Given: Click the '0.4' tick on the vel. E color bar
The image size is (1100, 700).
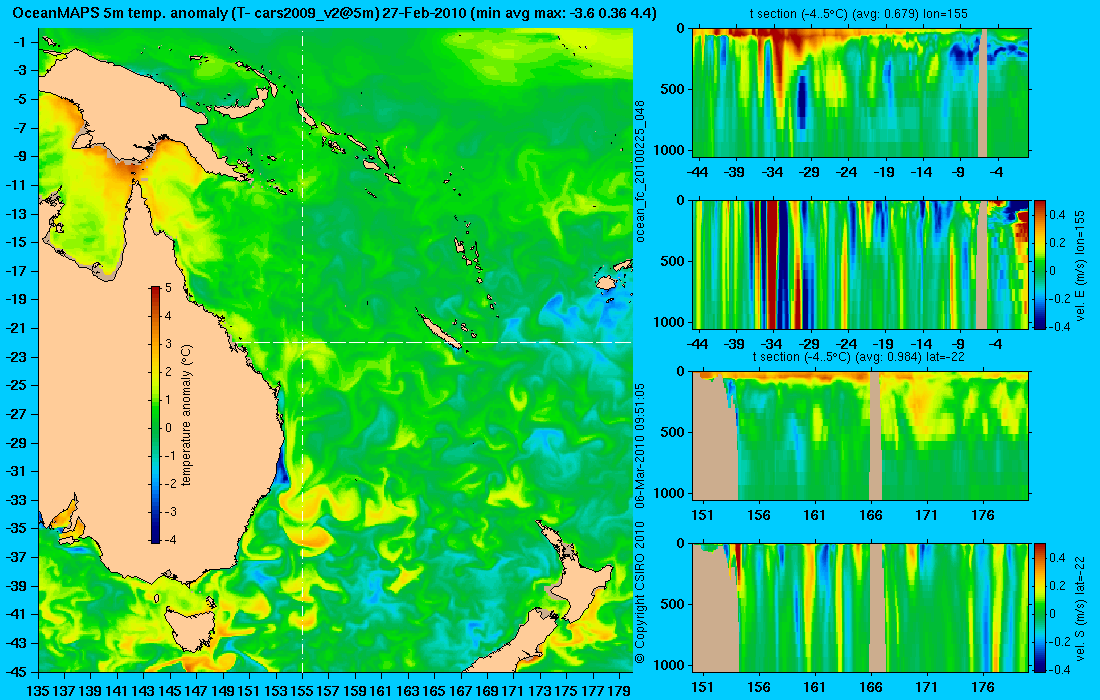Looking at the screenshot, I should click(x=1058, y=215).
